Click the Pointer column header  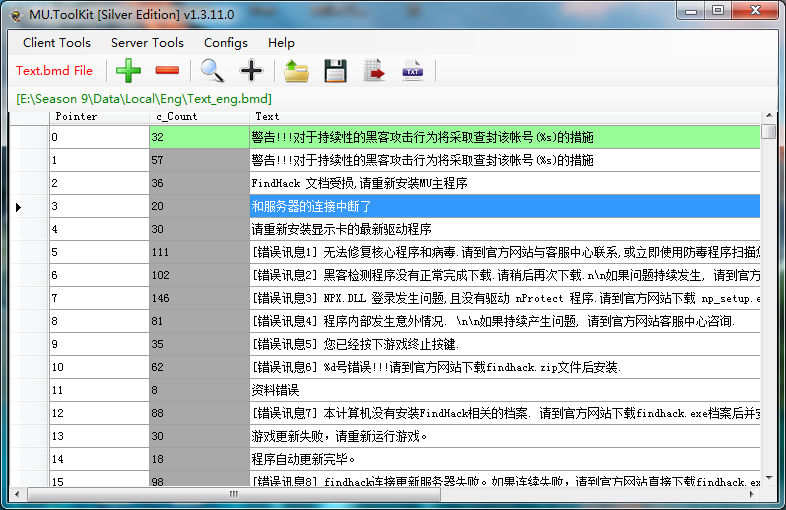pos(99,117)
